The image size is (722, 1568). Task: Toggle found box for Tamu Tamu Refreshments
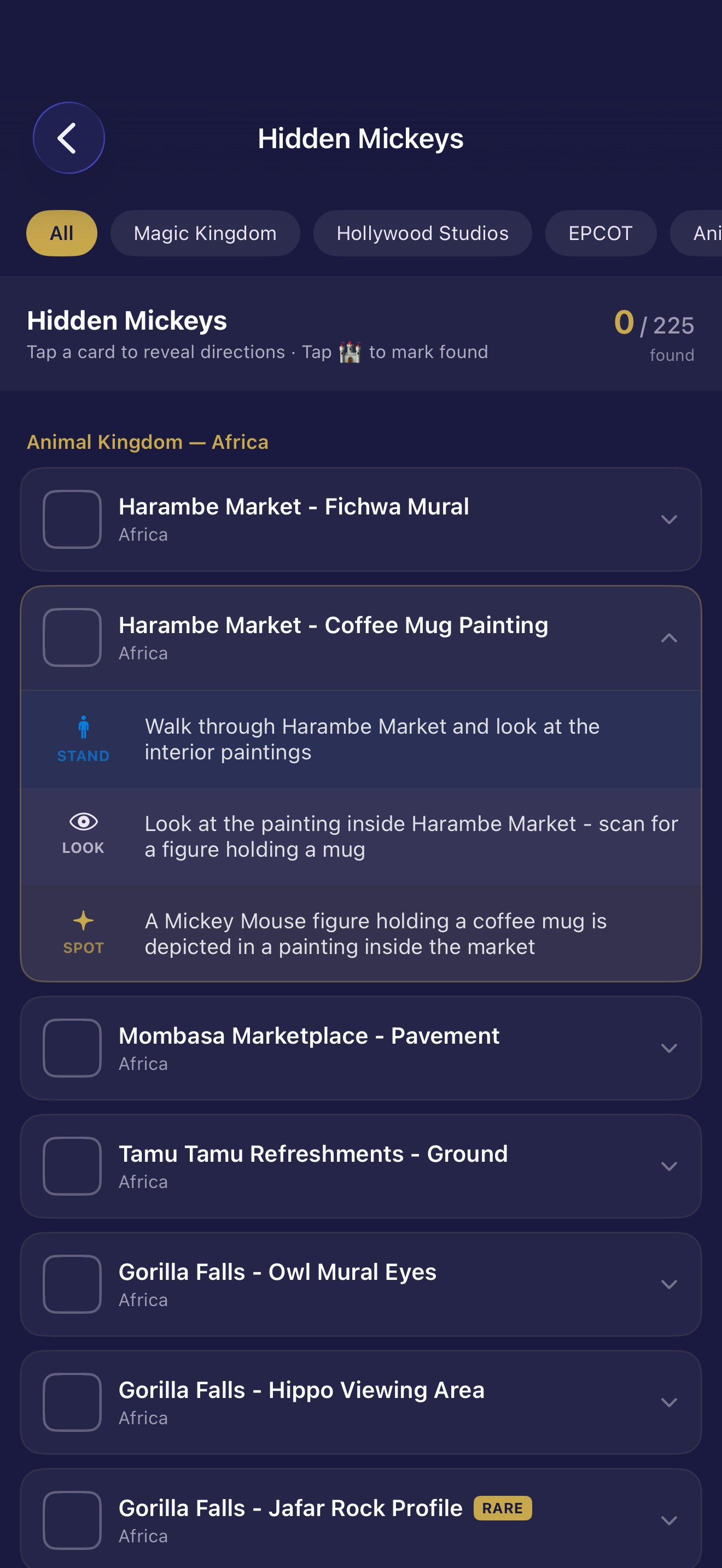pyautogui.click(x=72, y=1166)
